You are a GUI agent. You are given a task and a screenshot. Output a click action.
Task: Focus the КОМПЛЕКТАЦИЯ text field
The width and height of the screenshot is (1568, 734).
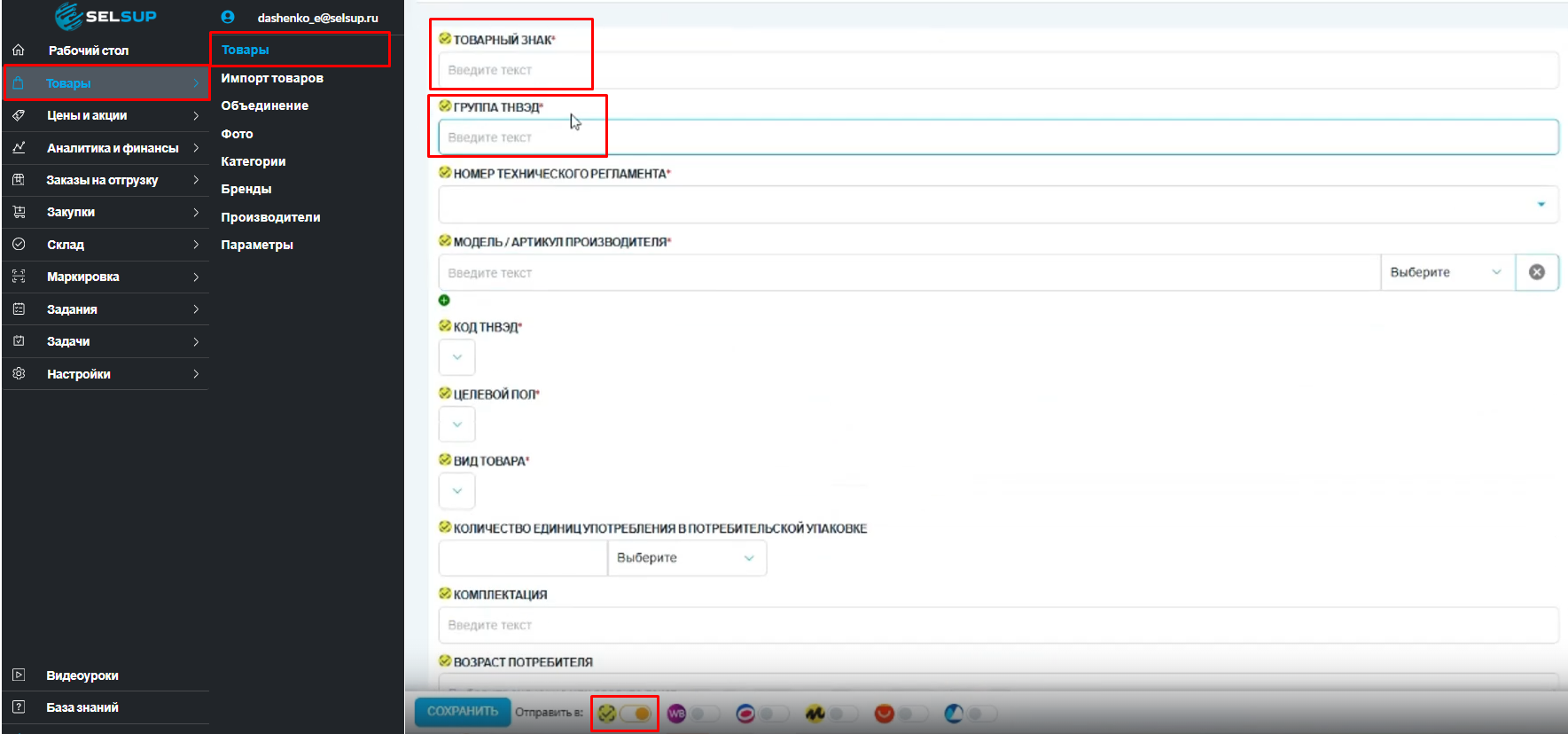(998, 625)
